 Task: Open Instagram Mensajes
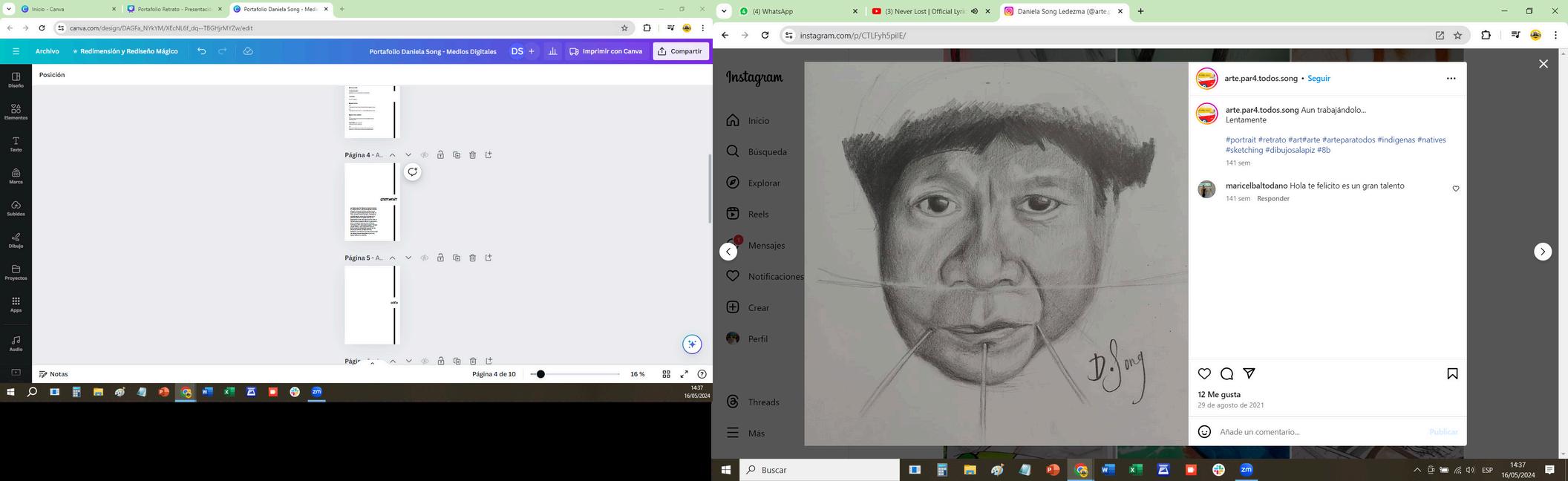pos(756,246)
